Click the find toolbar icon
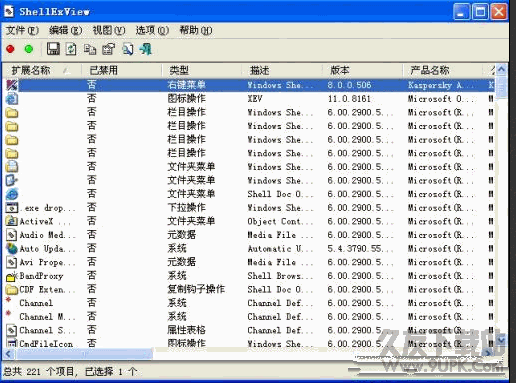 (128, 49)
